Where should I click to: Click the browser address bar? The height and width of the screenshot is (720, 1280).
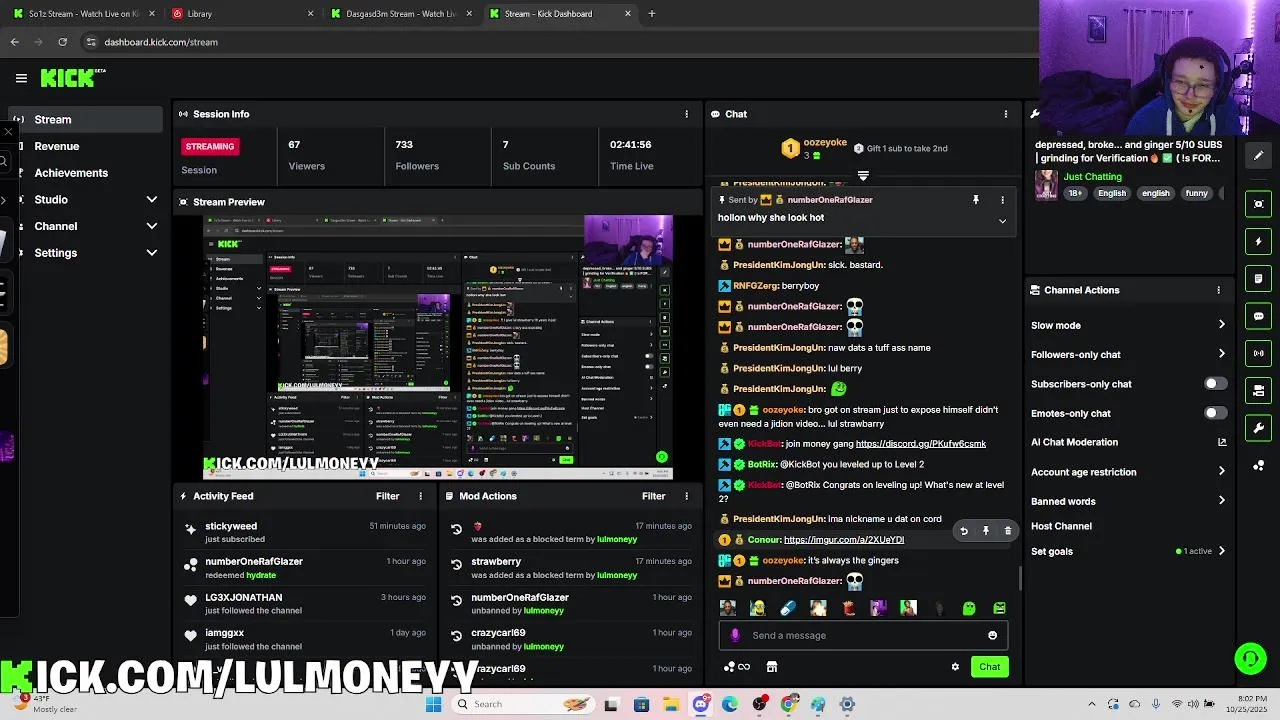(x=560, y=42)
